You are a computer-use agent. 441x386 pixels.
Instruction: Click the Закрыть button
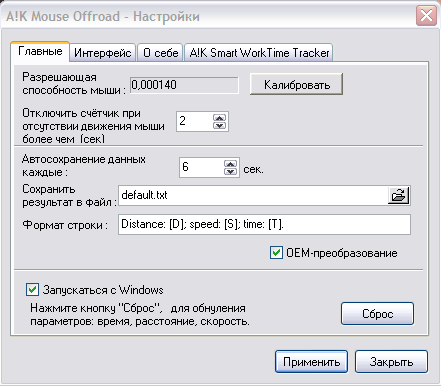tap(391, 362)
